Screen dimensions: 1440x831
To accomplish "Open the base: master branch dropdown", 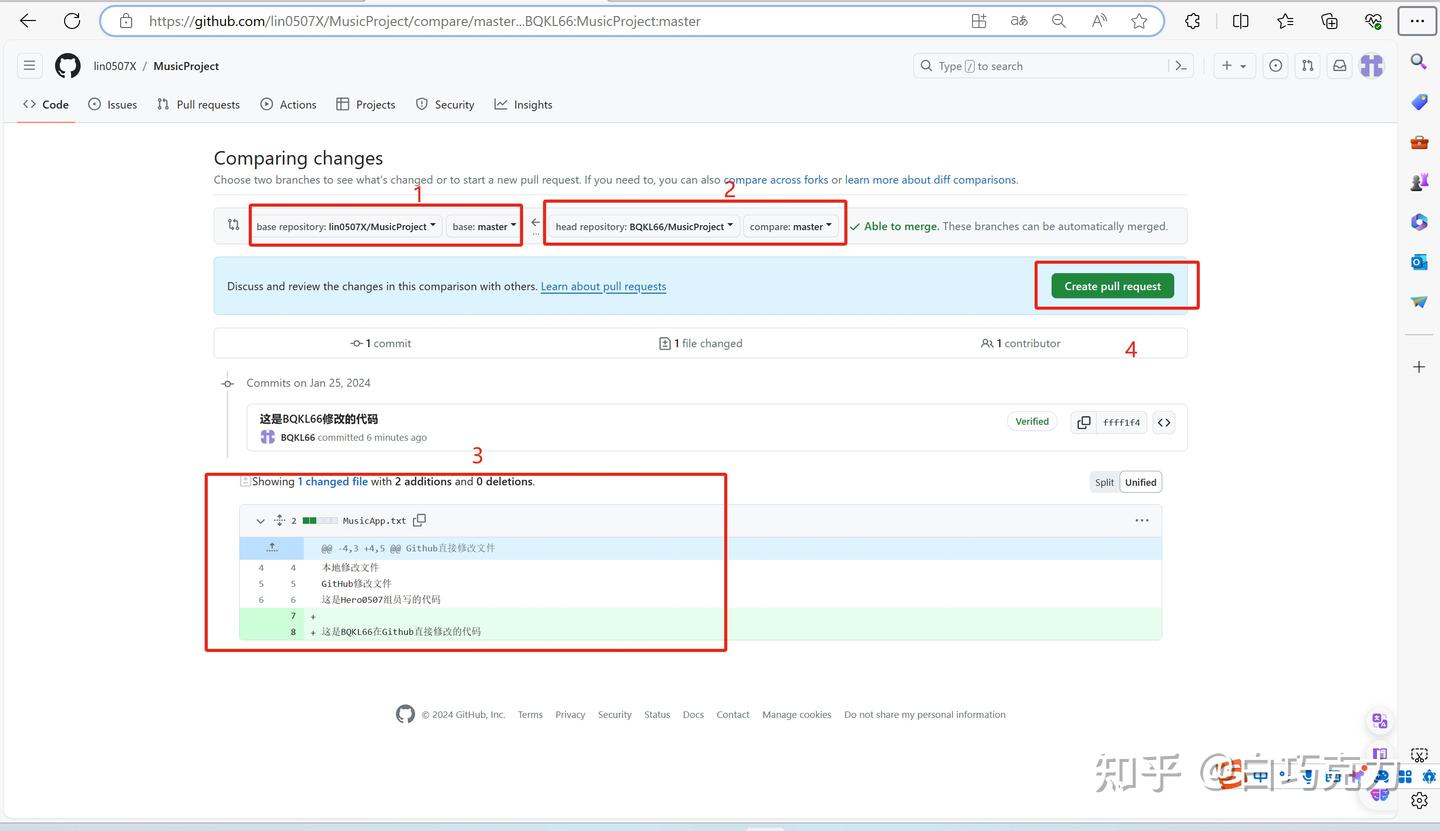I will pos(483,226).
